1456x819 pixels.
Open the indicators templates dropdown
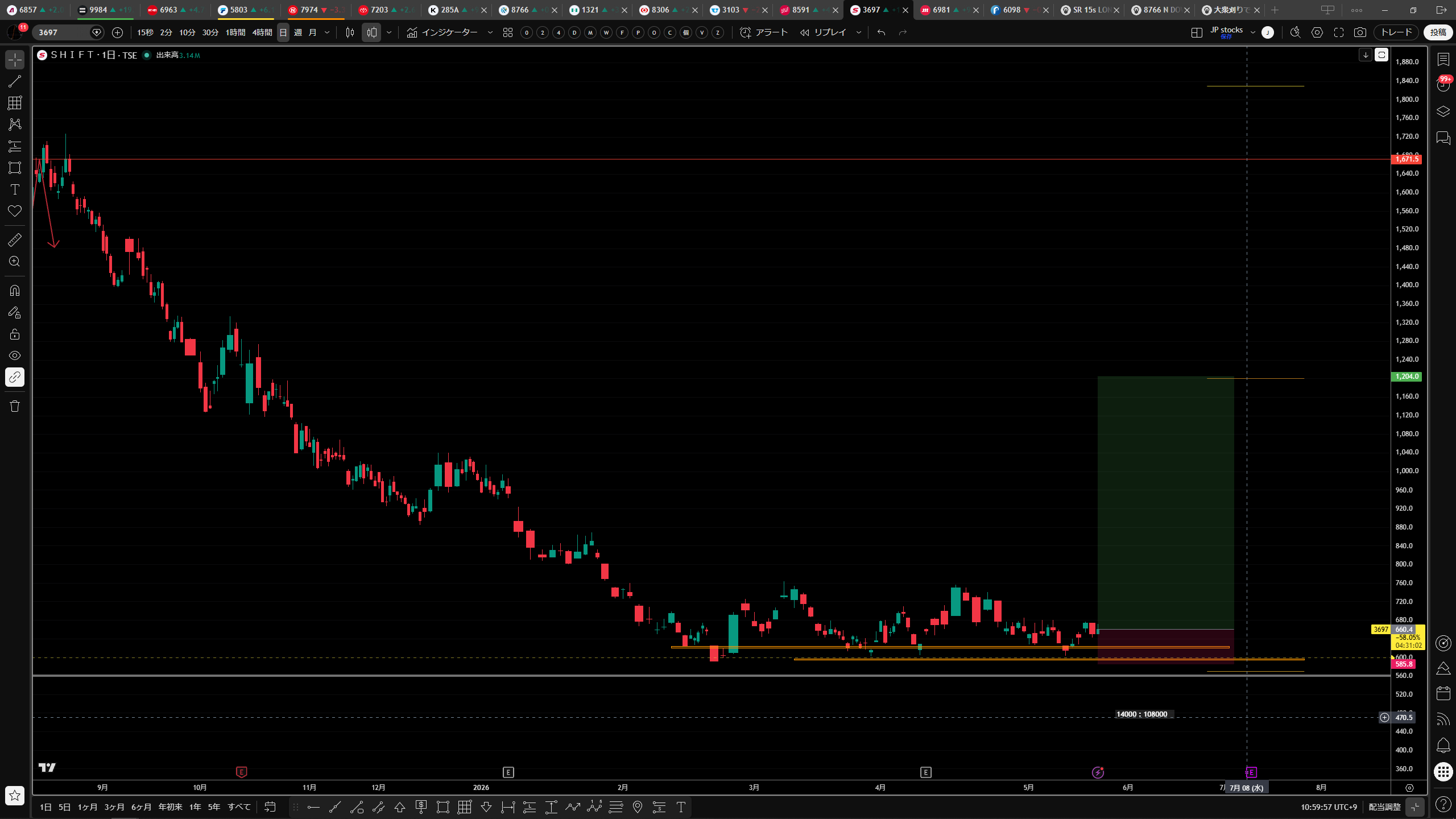point(490,32)
